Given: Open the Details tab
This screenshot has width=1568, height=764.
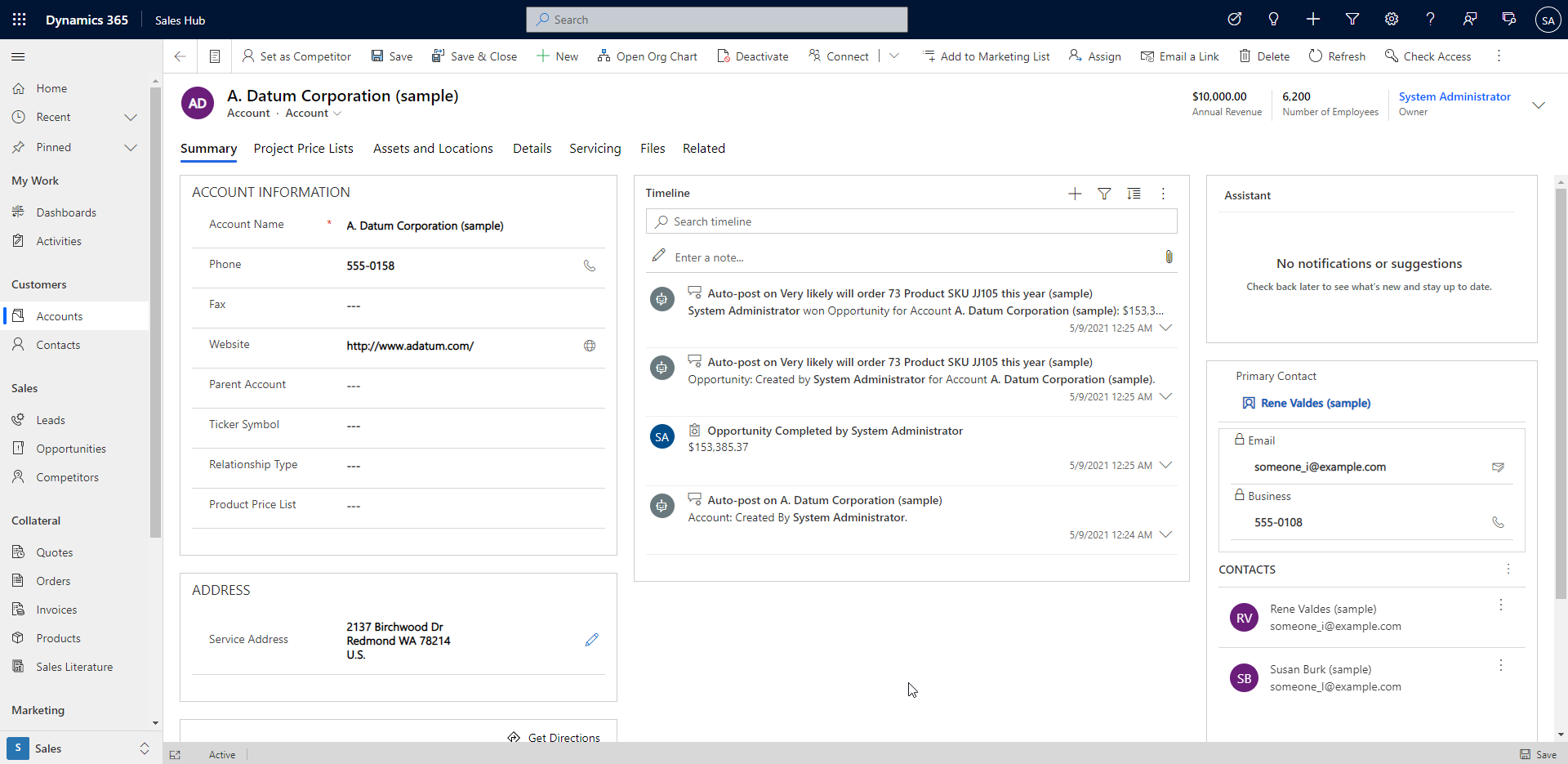Looking at the screenshot, I should point(532,149).
